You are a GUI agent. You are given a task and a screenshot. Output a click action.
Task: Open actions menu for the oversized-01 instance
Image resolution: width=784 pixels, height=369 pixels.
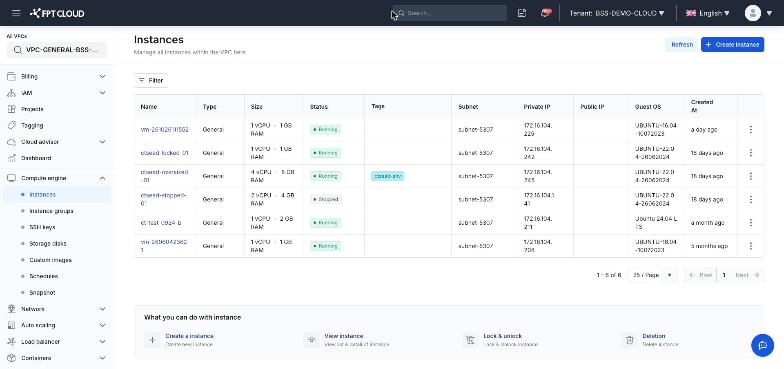point(750,176)
